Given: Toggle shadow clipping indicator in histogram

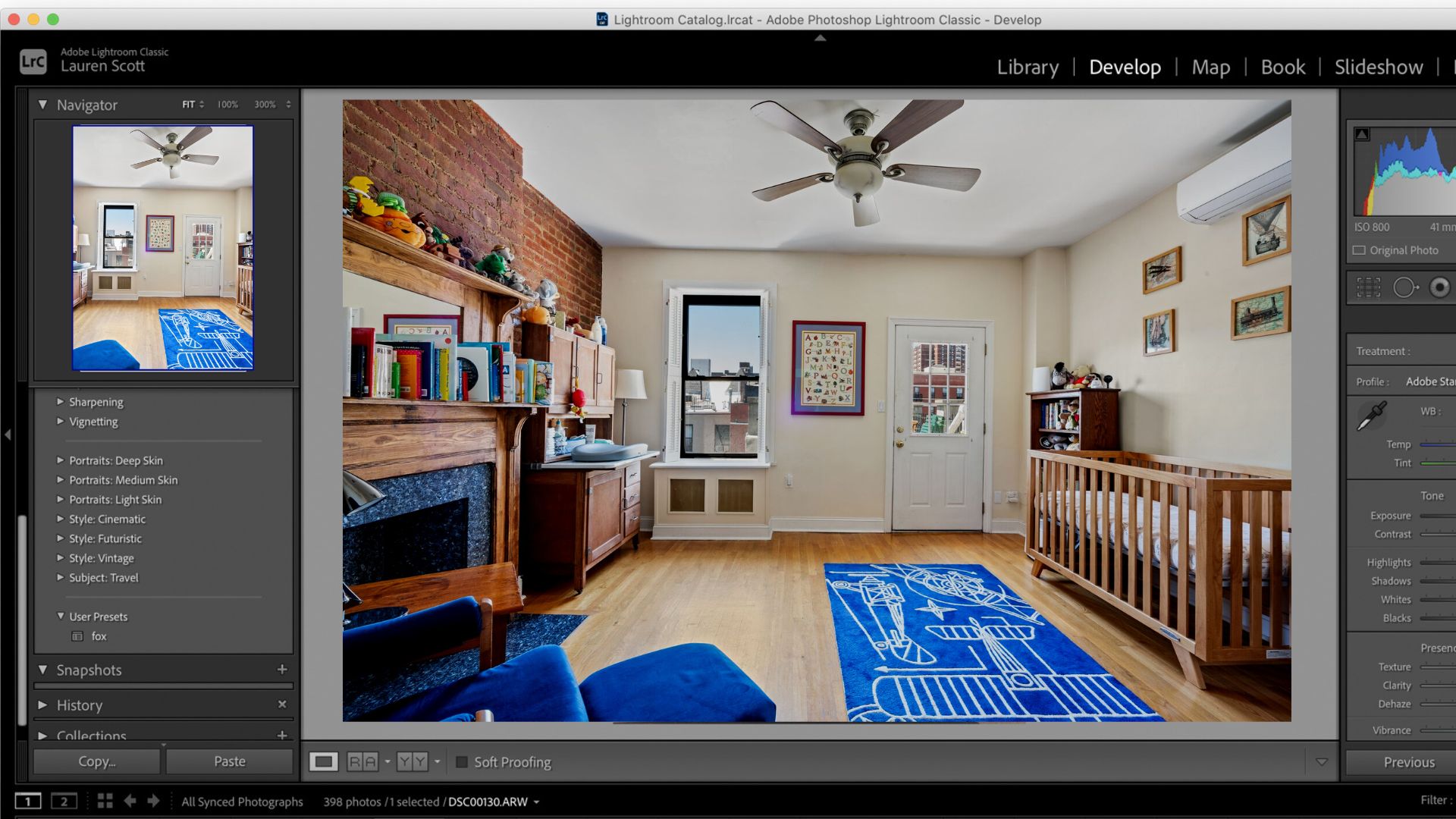Looking at the screenshot, I should pos(1362,134).
